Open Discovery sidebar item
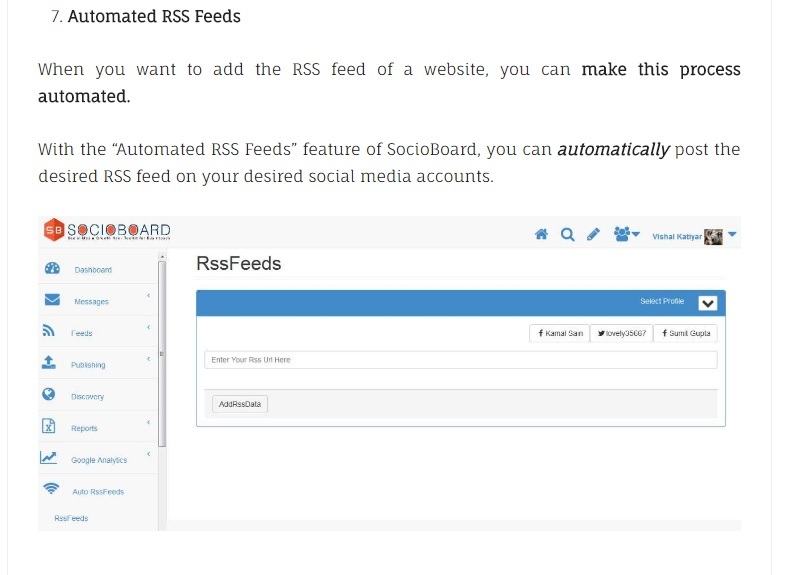Image resolution: width=801 pixels, height=575 pixels. point(87,396)
